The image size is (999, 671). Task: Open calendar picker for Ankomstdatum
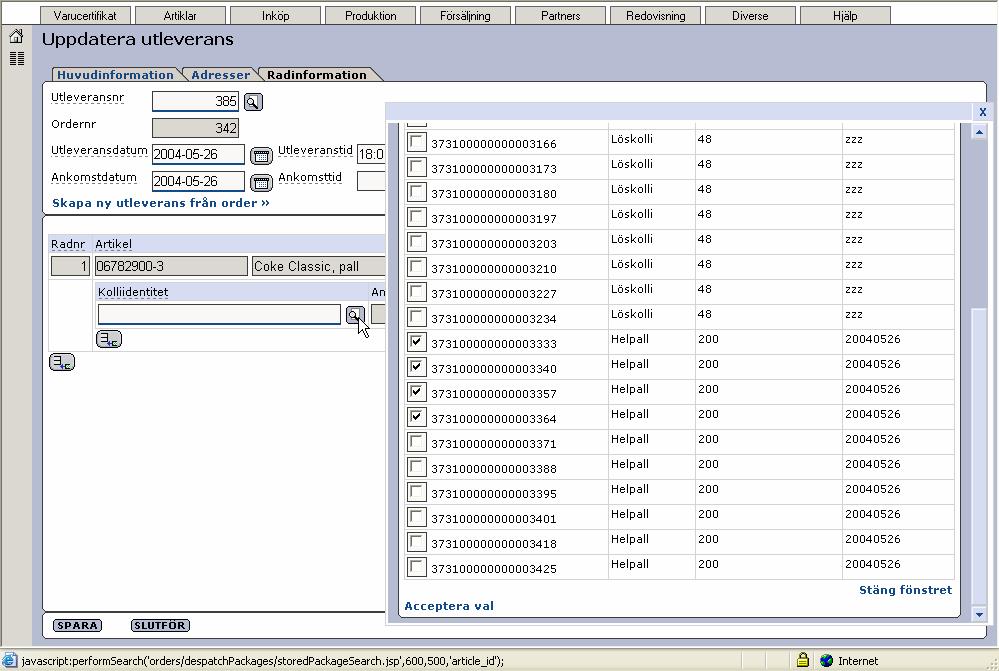(x=261, y=182)
